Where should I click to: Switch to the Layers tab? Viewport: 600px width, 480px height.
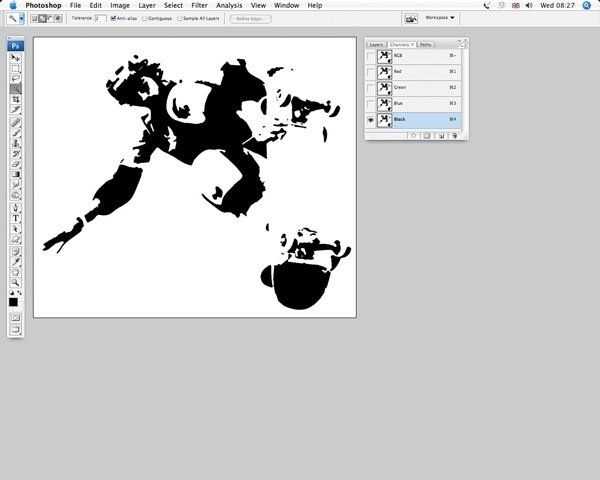click(x=376, y=44)
